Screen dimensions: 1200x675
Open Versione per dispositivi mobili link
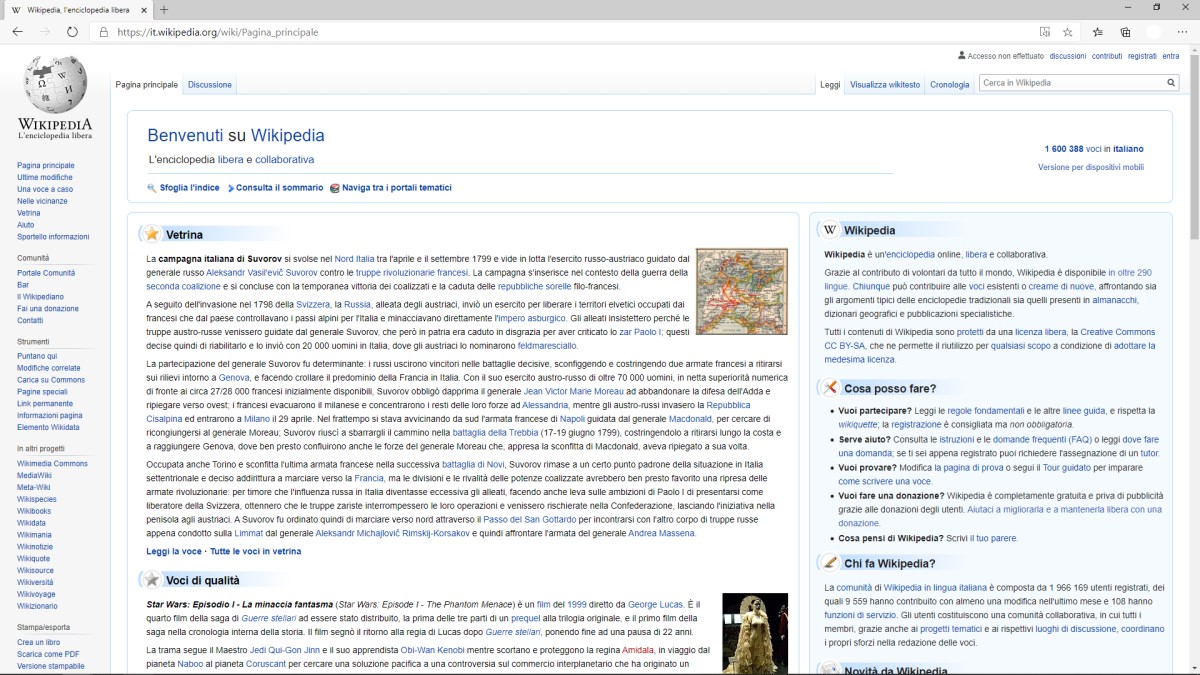pyautogui.click(x=1091, y=167)
